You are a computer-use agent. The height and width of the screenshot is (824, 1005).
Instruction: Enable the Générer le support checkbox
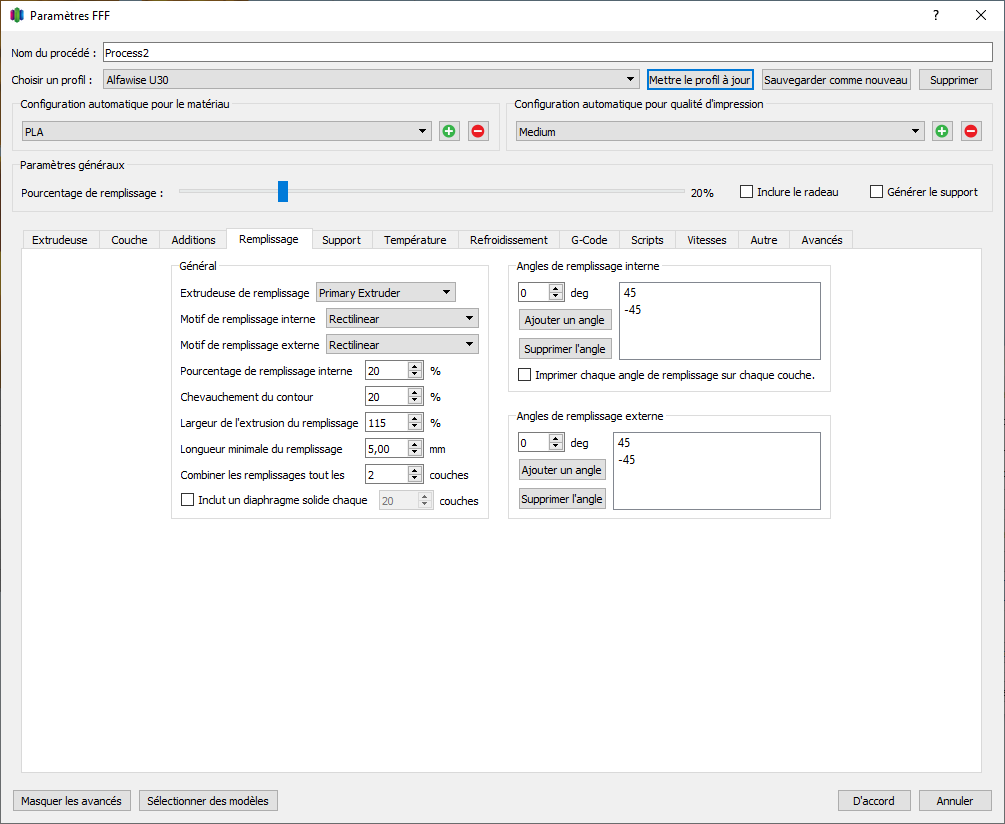coord(876,192)
